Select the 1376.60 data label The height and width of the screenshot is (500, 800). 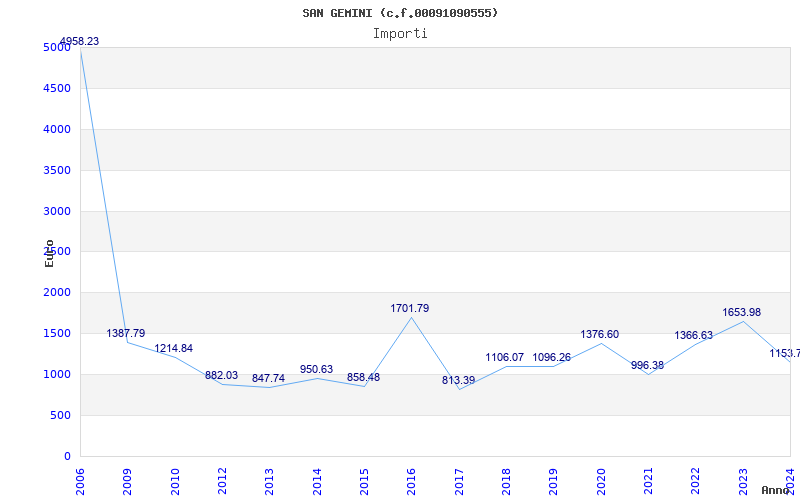point(599,334)
